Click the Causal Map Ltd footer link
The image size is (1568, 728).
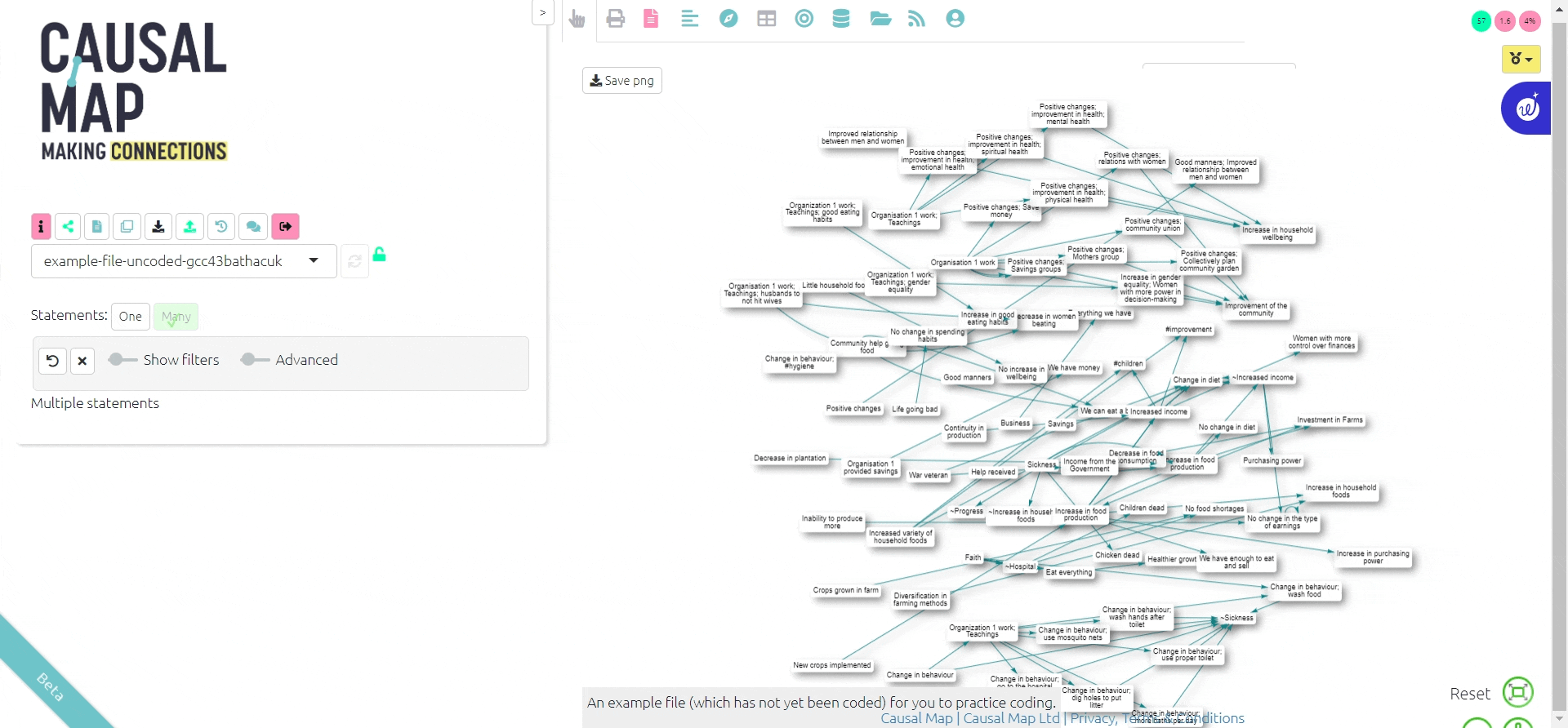click(1011, 718)
